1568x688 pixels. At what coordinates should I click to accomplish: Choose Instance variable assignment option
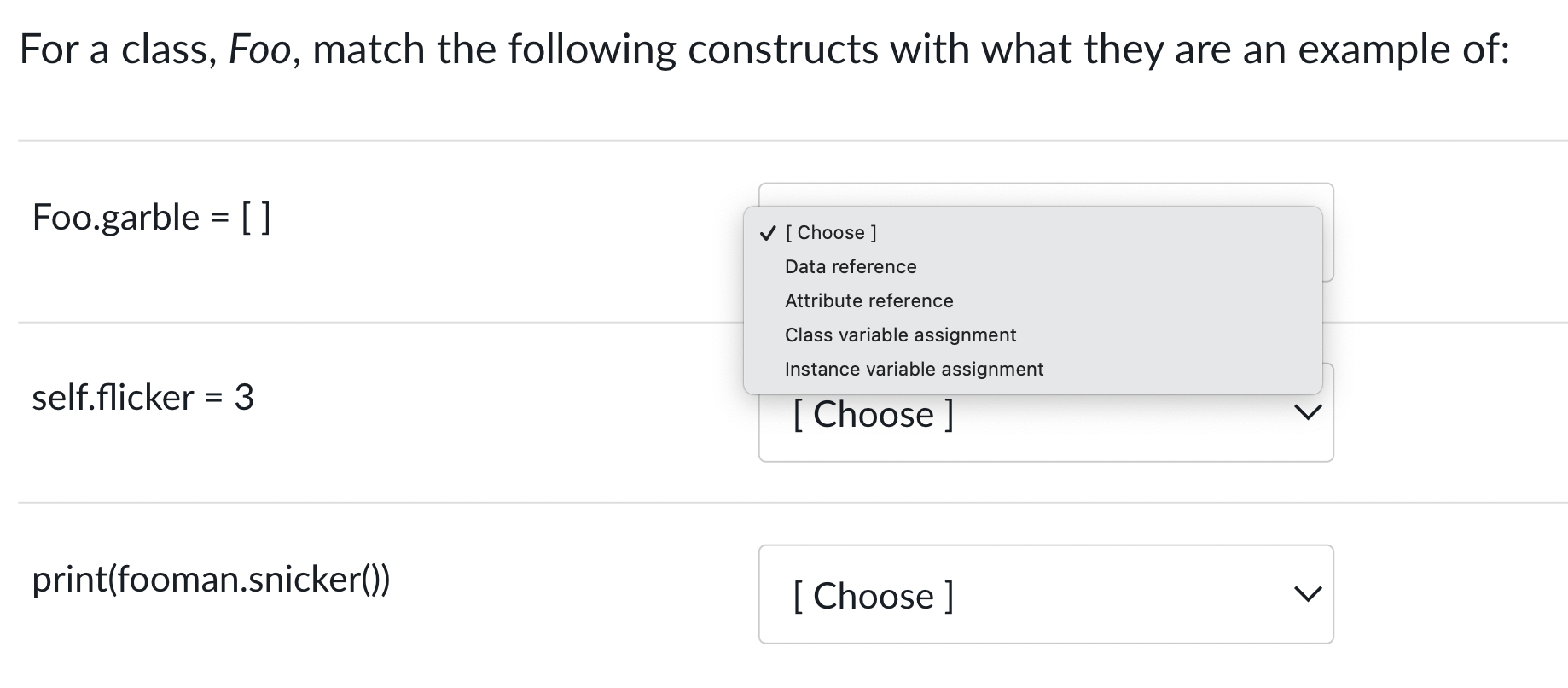914,369
